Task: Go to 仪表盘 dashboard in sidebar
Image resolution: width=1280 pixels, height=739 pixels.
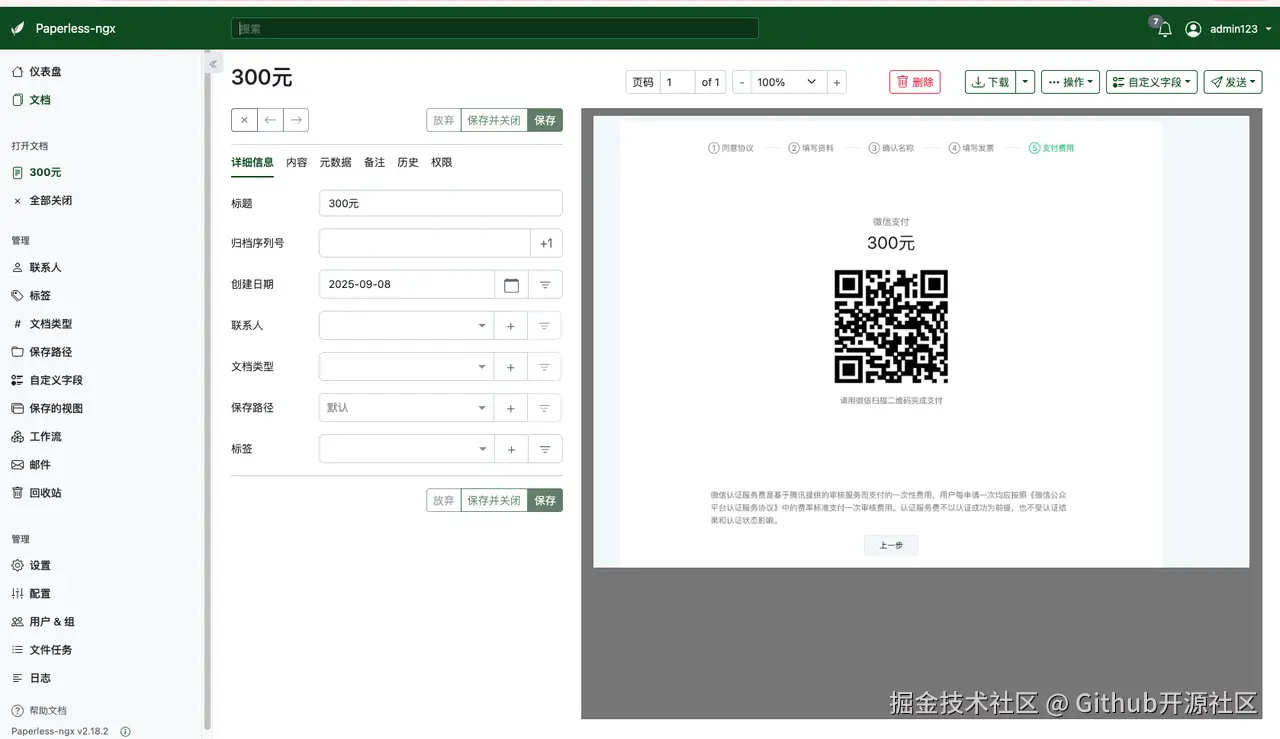Action: [x=37, y=72]
